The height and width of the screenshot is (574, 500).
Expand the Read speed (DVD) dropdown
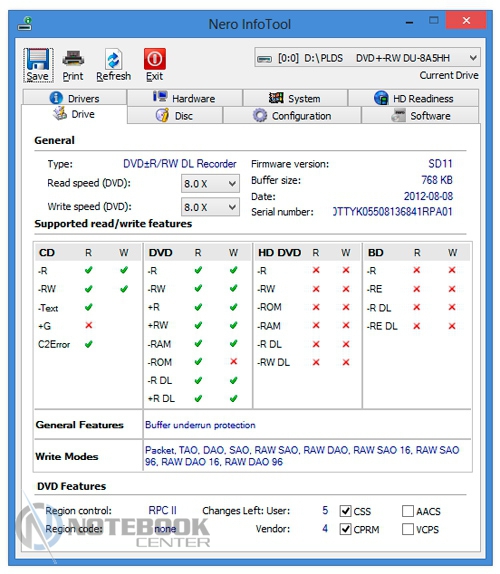[210, 183]
